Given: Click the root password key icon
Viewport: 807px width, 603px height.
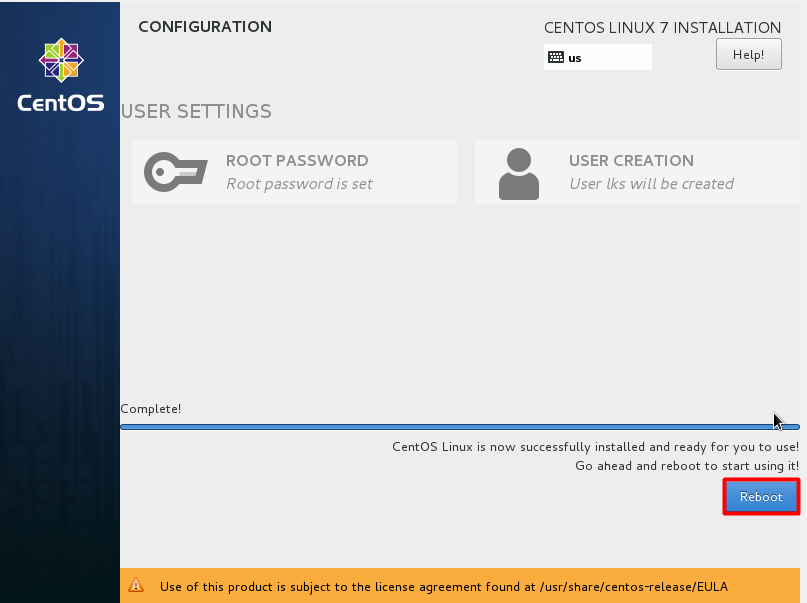Looking at the screenshot, I should (175, 171).
